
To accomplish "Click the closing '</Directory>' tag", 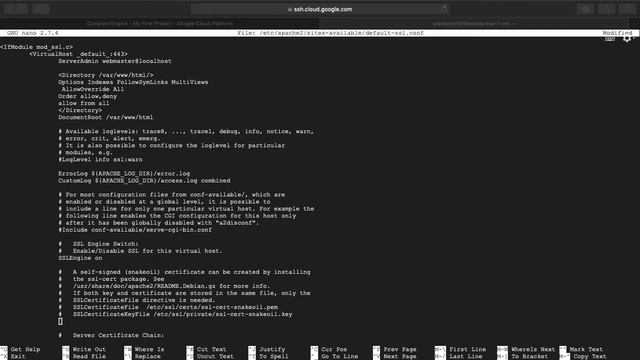I will (80, 110).
